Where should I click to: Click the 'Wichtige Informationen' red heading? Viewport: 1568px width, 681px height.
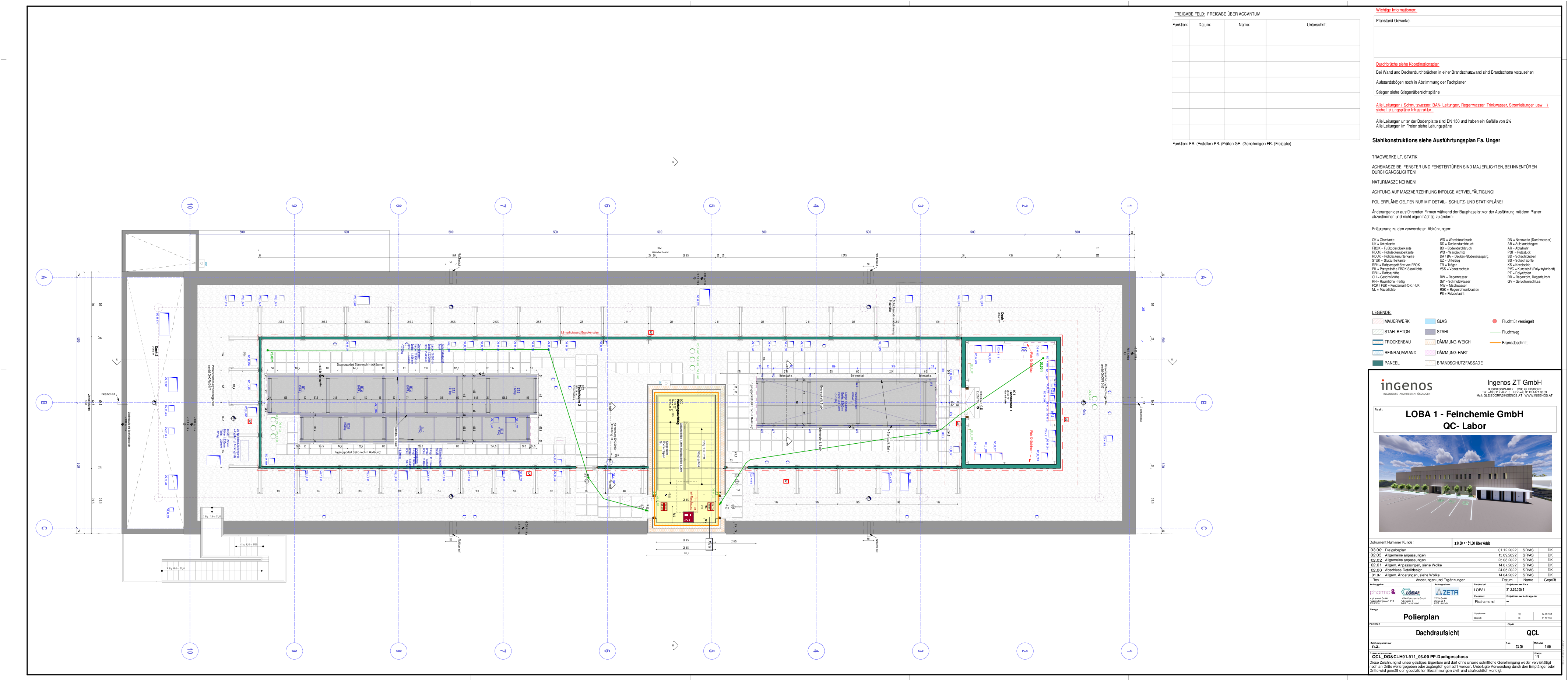coord(1396,10)
